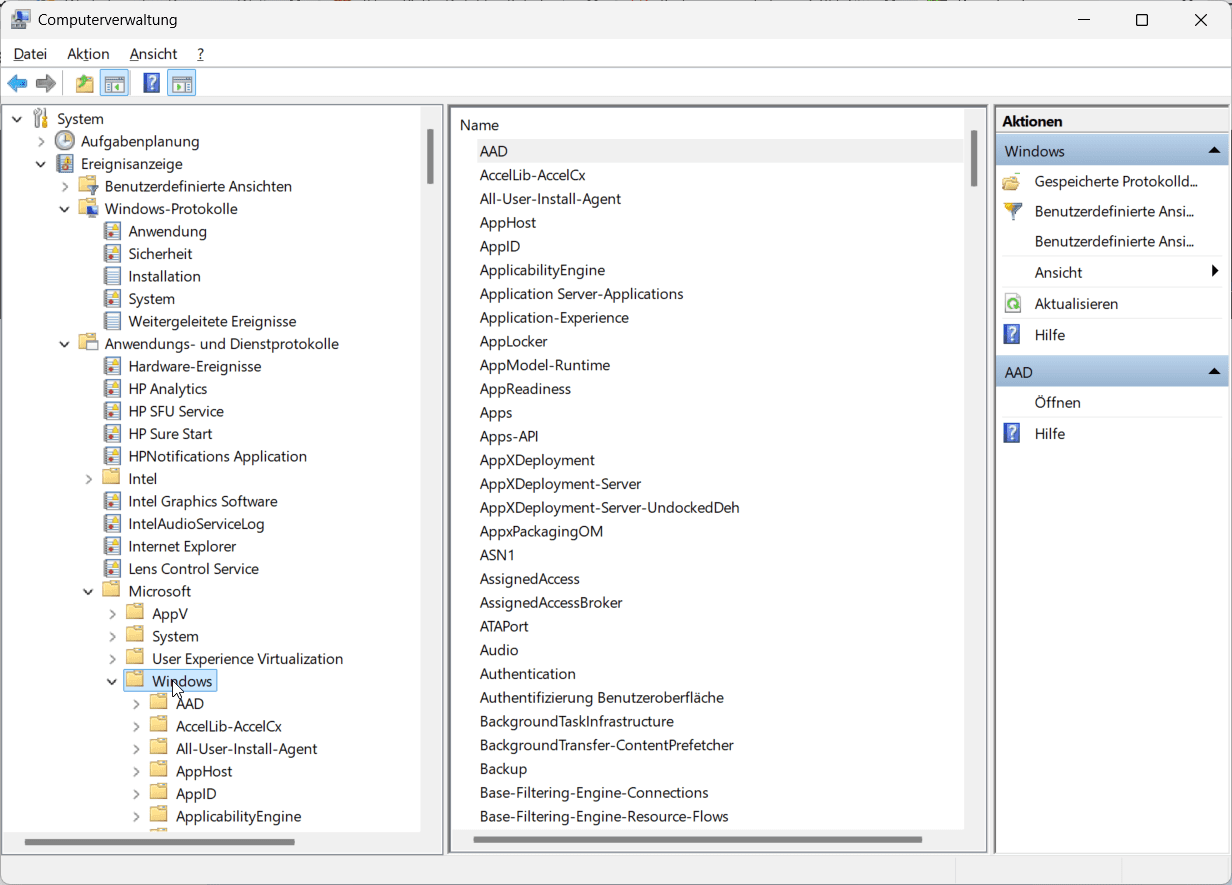The height and width of the screenshot is (885, 1232).
Task: Select IntelAudioServiceLog in the tree
Action: pos(196,524)
